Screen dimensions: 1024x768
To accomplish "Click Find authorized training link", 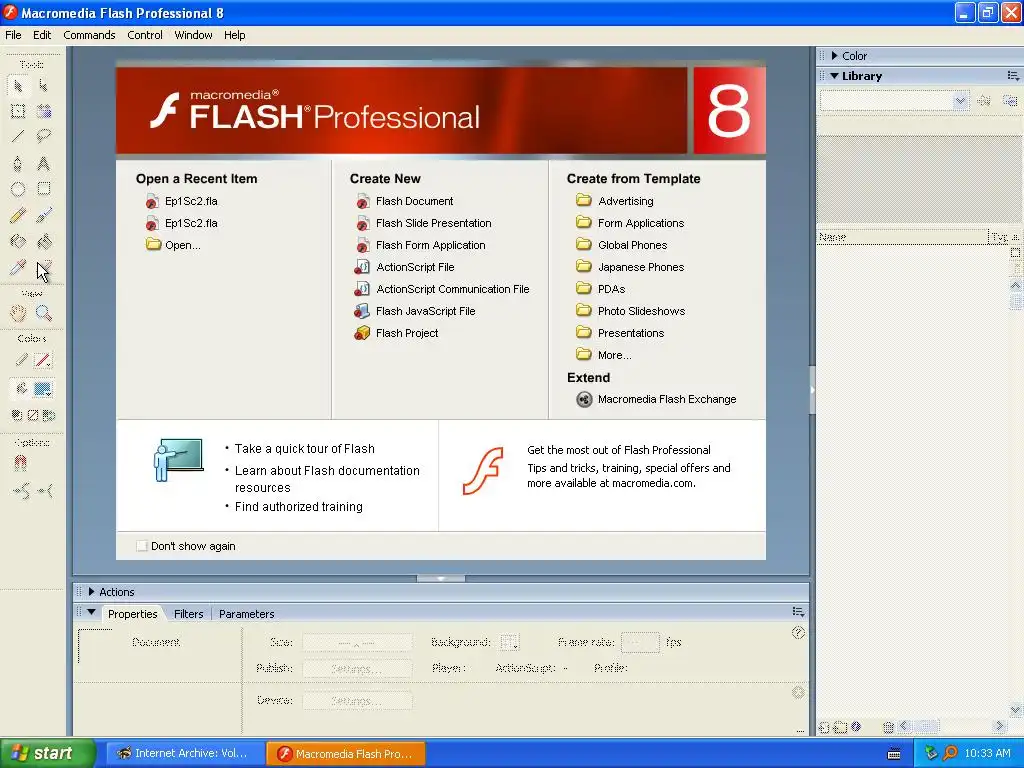I will tap(298, 507).
